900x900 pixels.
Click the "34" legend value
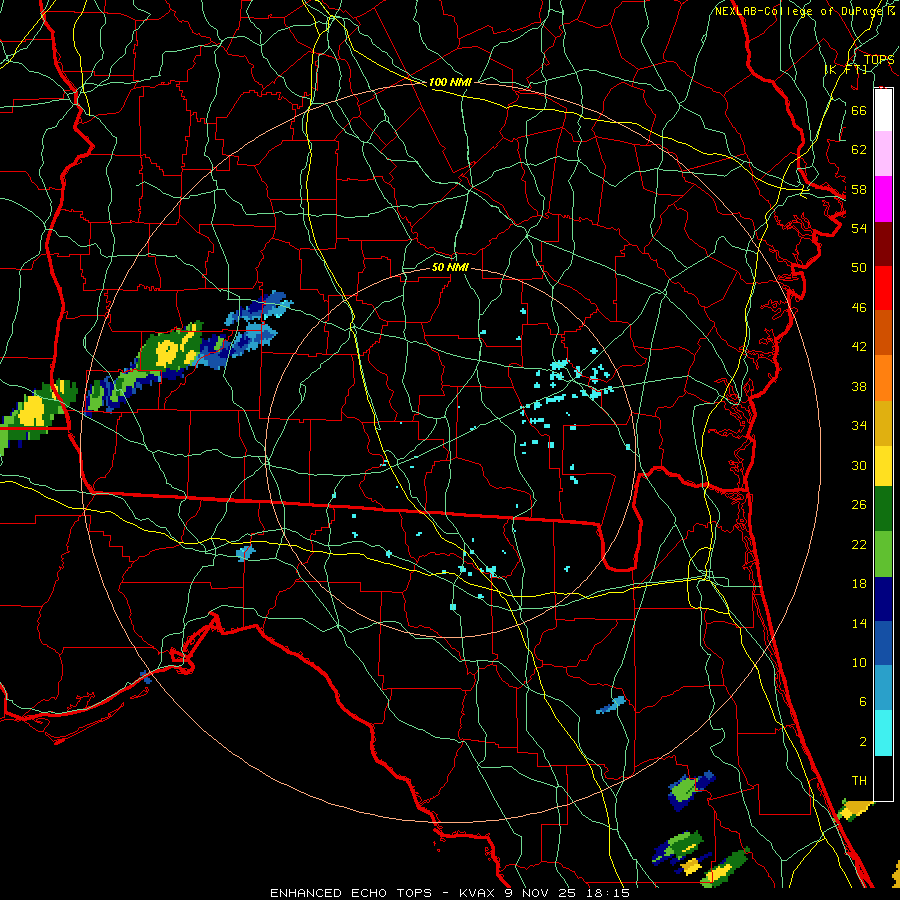click(859, 426)
